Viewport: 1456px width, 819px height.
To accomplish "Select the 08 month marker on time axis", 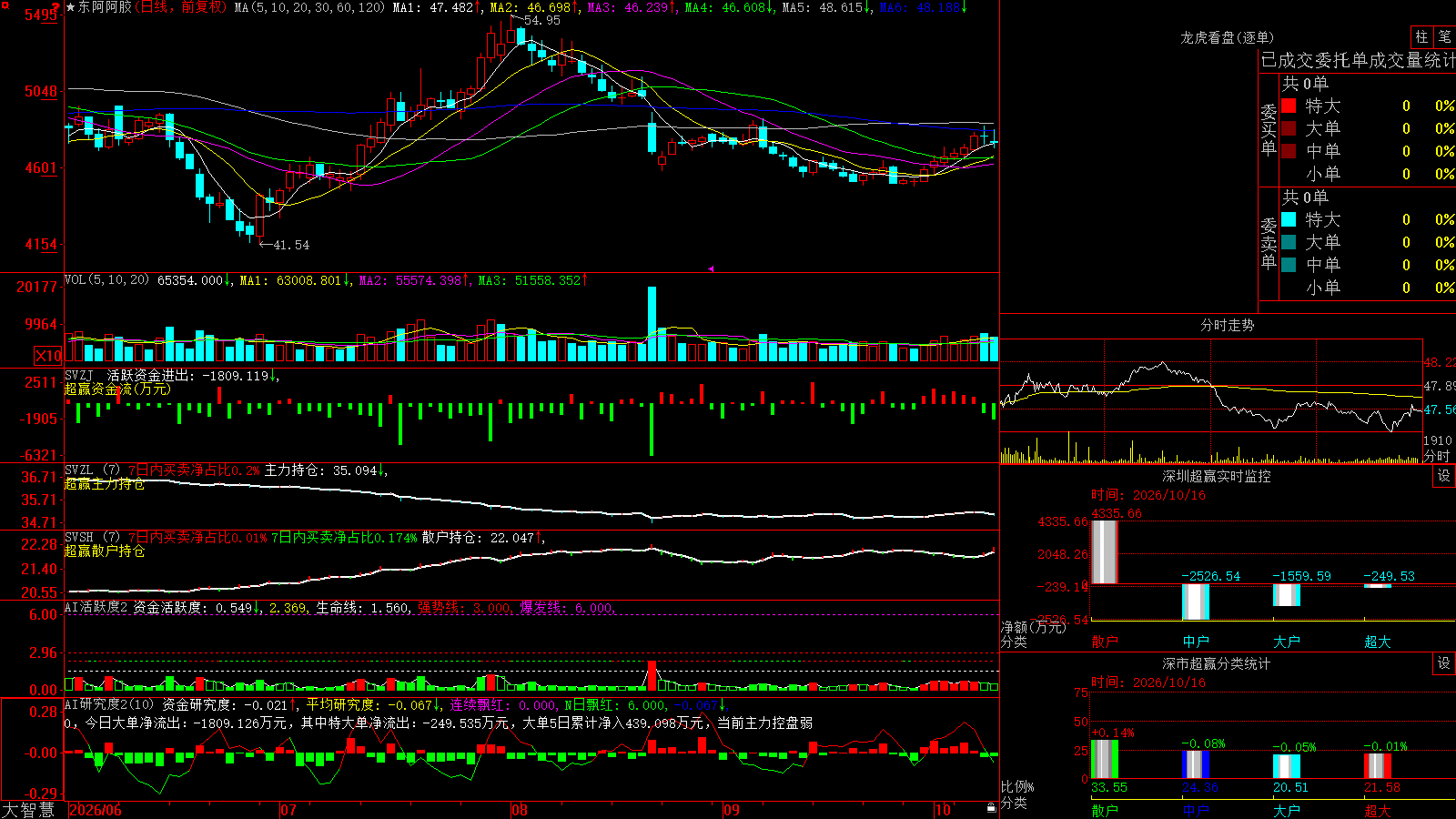I will [520, 810].
